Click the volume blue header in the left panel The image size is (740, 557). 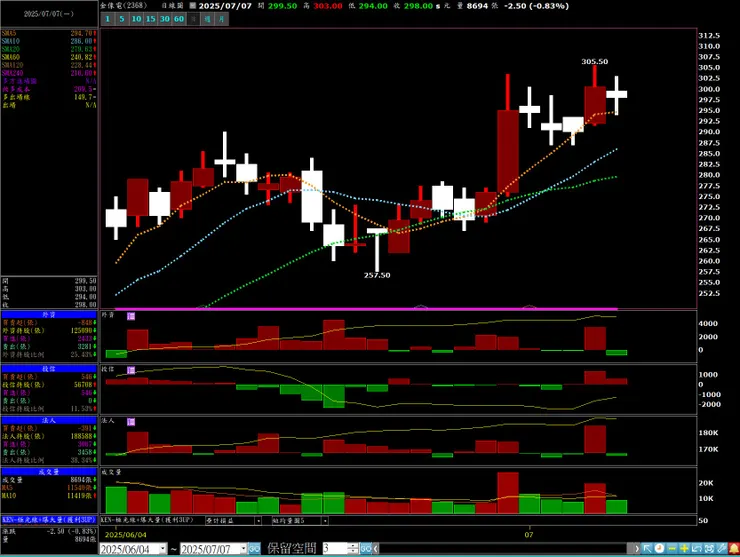point(49,472)
